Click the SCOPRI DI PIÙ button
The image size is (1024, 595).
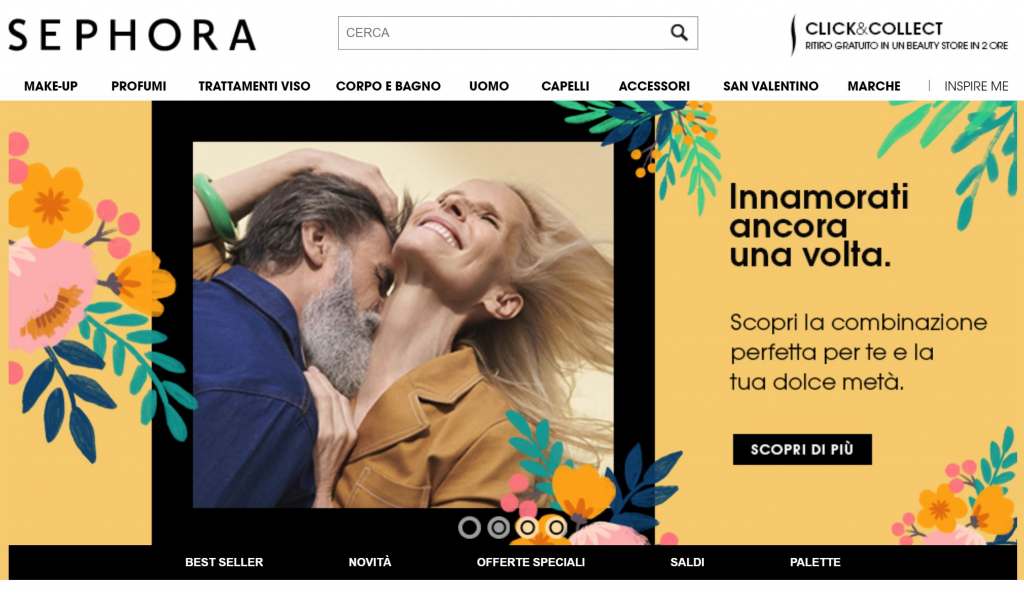coord(802,449)
